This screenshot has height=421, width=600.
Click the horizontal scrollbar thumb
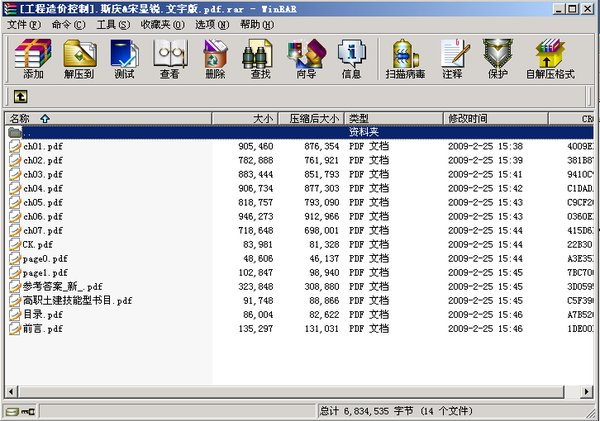(x=291, y=392)
